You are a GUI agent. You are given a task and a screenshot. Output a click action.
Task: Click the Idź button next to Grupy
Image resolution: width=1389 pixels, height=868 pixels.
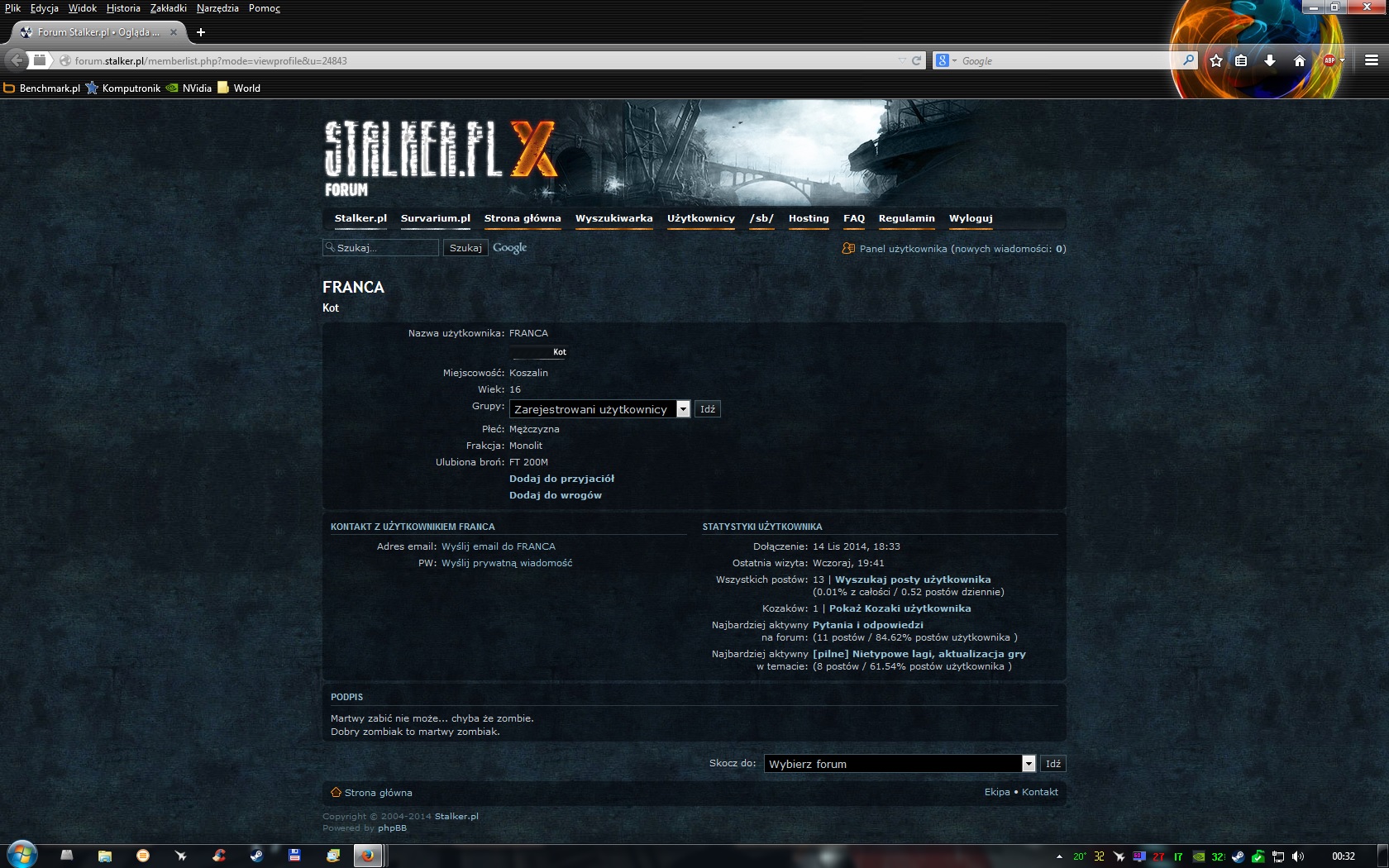click(x=708, y=409)
